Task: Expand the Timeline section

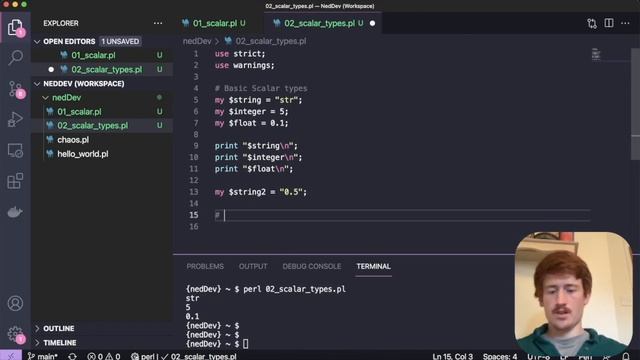Action: 37,342
